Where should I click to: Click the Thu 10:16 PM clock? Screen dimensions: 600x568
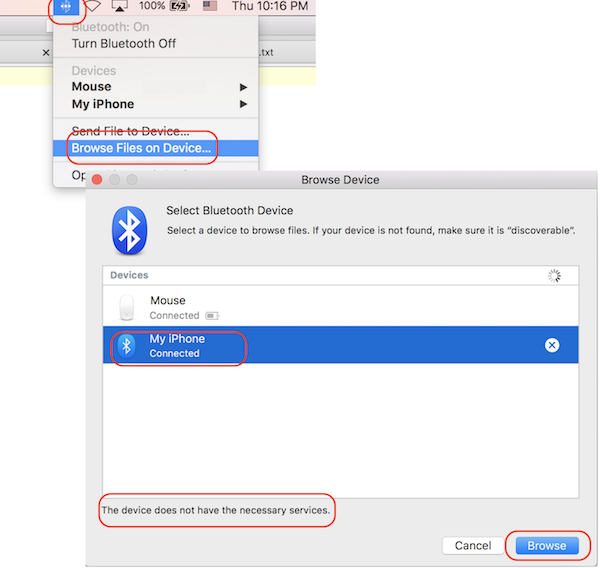click(x=270, y=6)
